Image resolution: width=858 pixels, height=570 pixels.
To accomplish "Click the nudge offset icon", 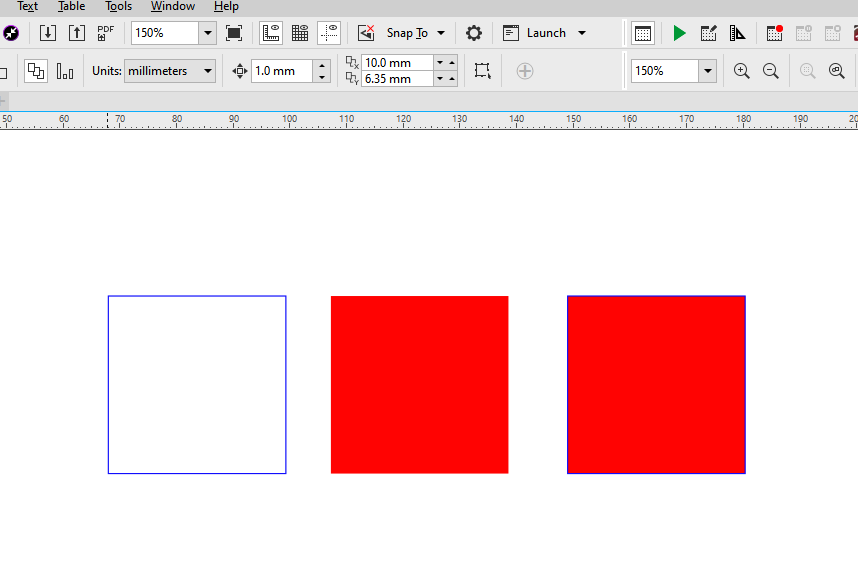I will pos(240,71).
